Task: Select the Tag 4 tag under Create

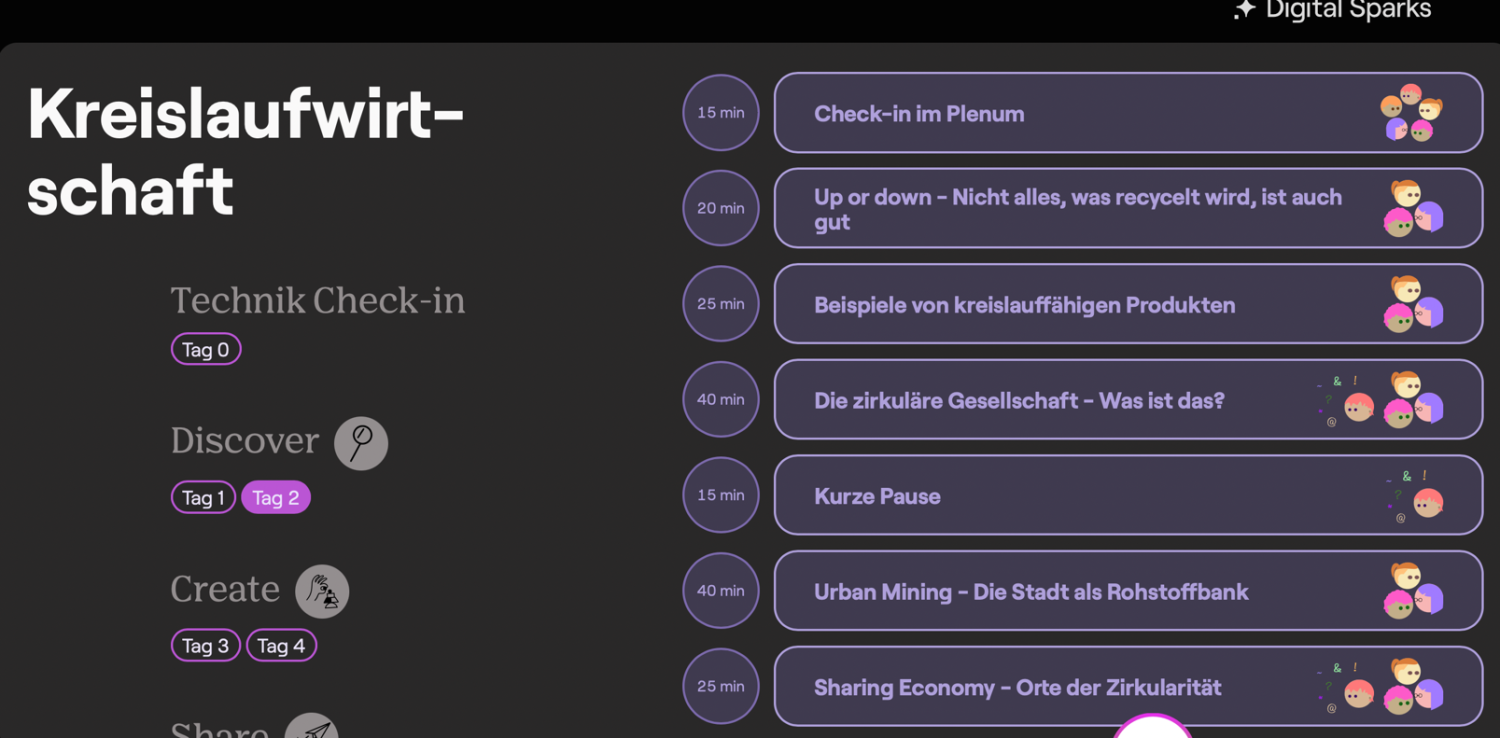Action: pos(281,644)
